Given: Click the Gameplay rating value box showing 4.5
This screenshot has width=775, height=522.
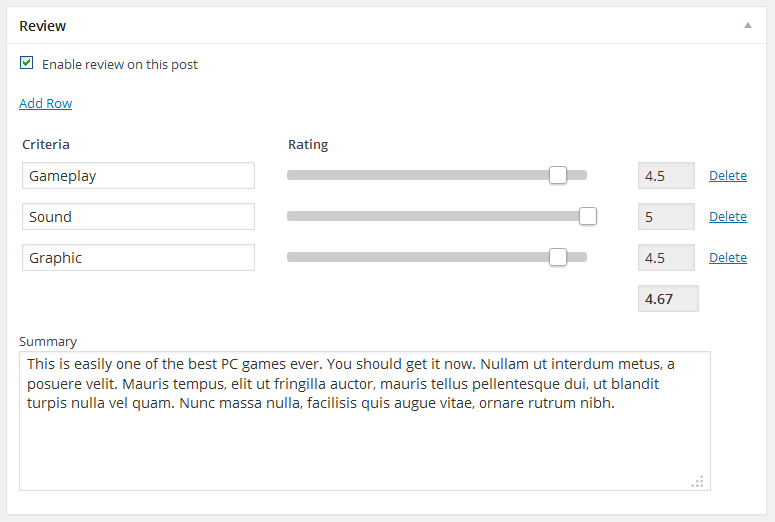Looking at the screenshot, I should tap(666, 176).
